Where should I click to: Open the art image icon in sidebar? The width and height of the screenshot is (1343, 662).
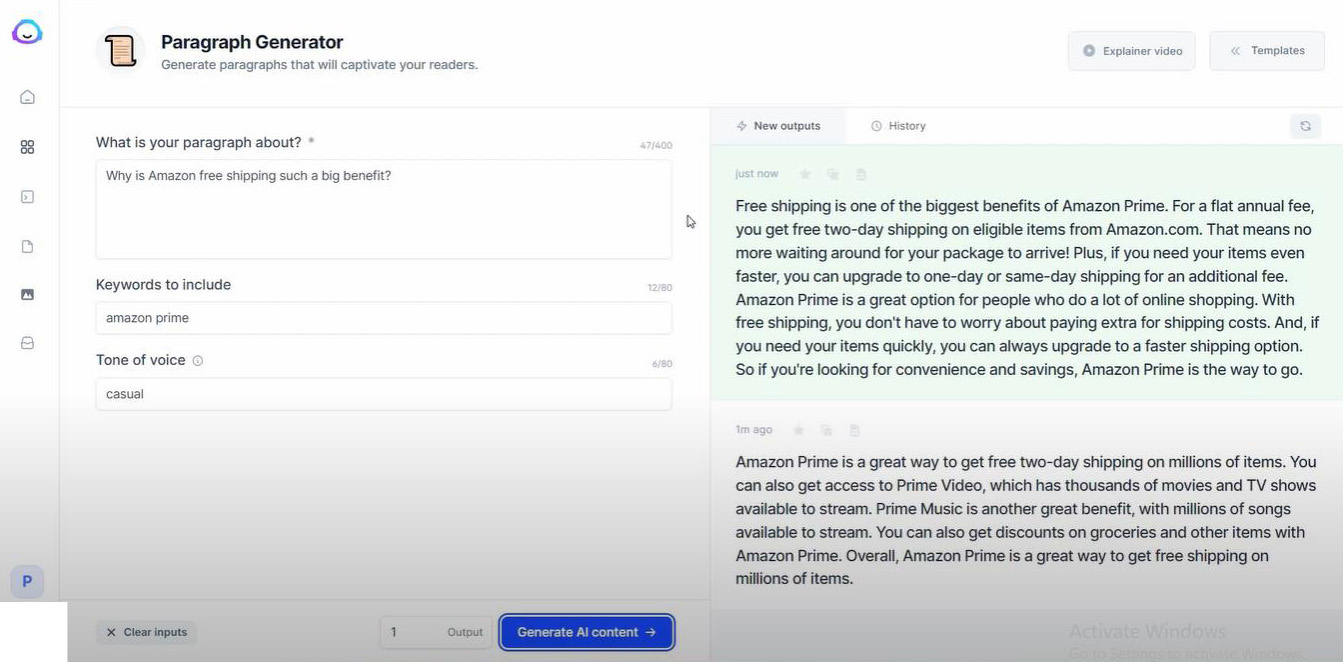tap(27, 294)
